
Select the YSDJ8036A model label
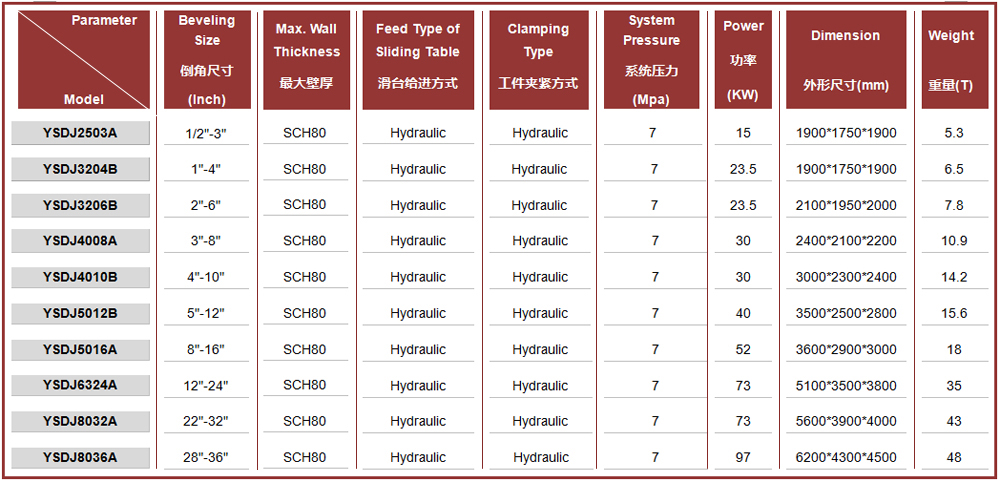[x=80, y=458]
